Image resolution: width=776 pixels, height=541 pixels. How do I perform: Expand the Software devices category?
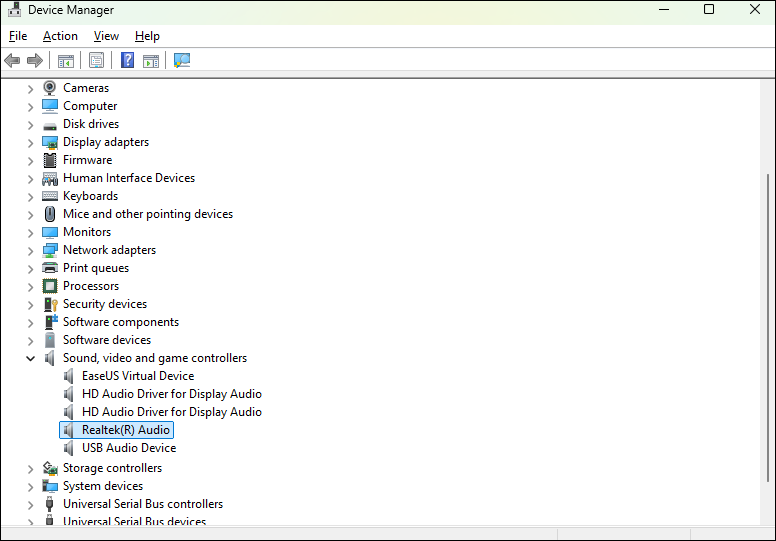pos(30,341)
